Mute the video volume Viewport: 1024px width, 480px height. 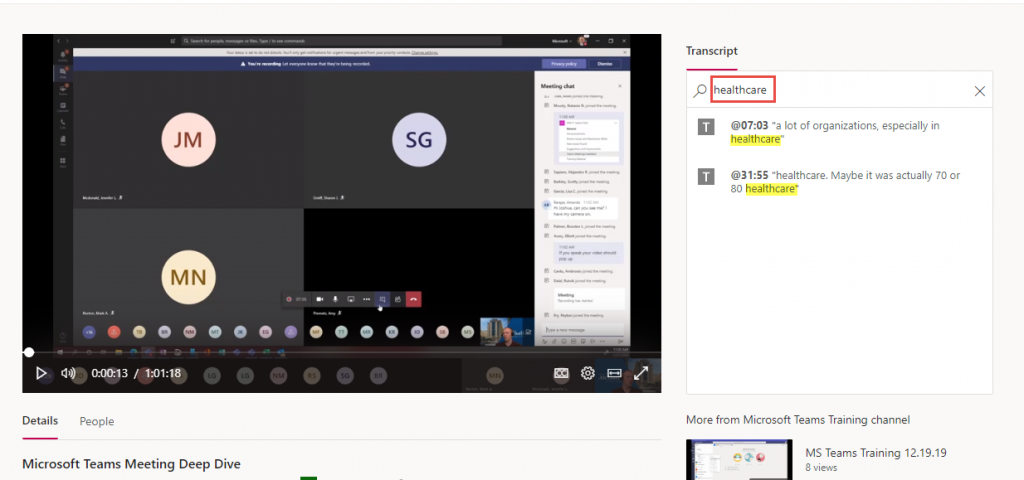coord(68,373)
